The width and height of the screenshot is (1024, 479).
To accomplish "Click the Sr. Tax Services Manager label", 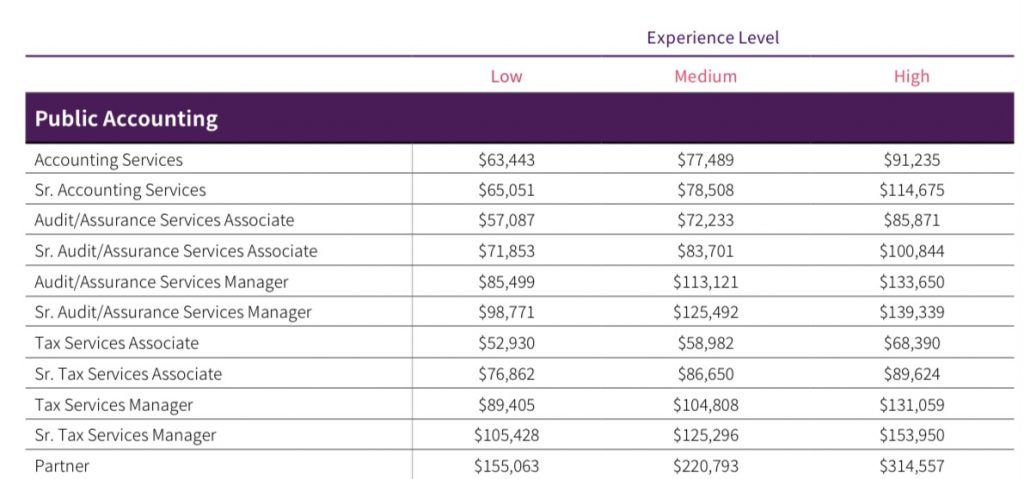I will [125, 435].
